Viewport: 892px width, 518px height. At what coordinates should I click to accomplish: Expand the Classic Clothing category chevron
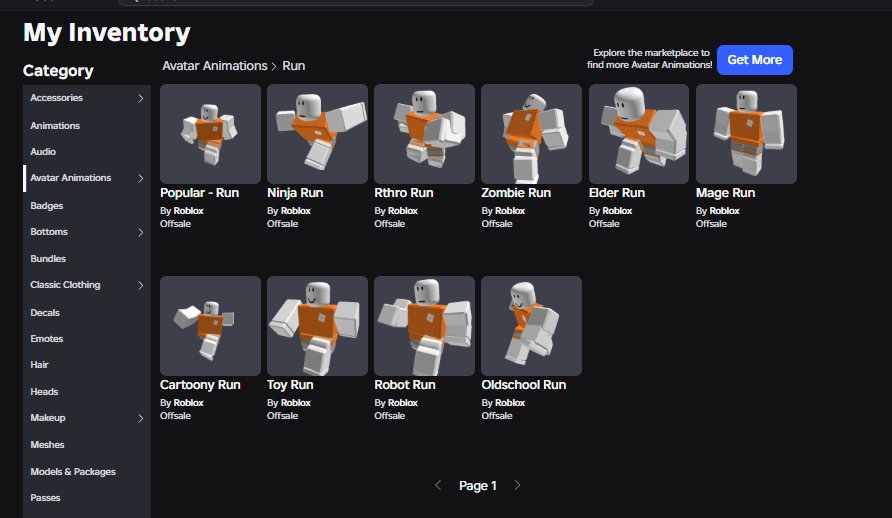click(141, 285)
